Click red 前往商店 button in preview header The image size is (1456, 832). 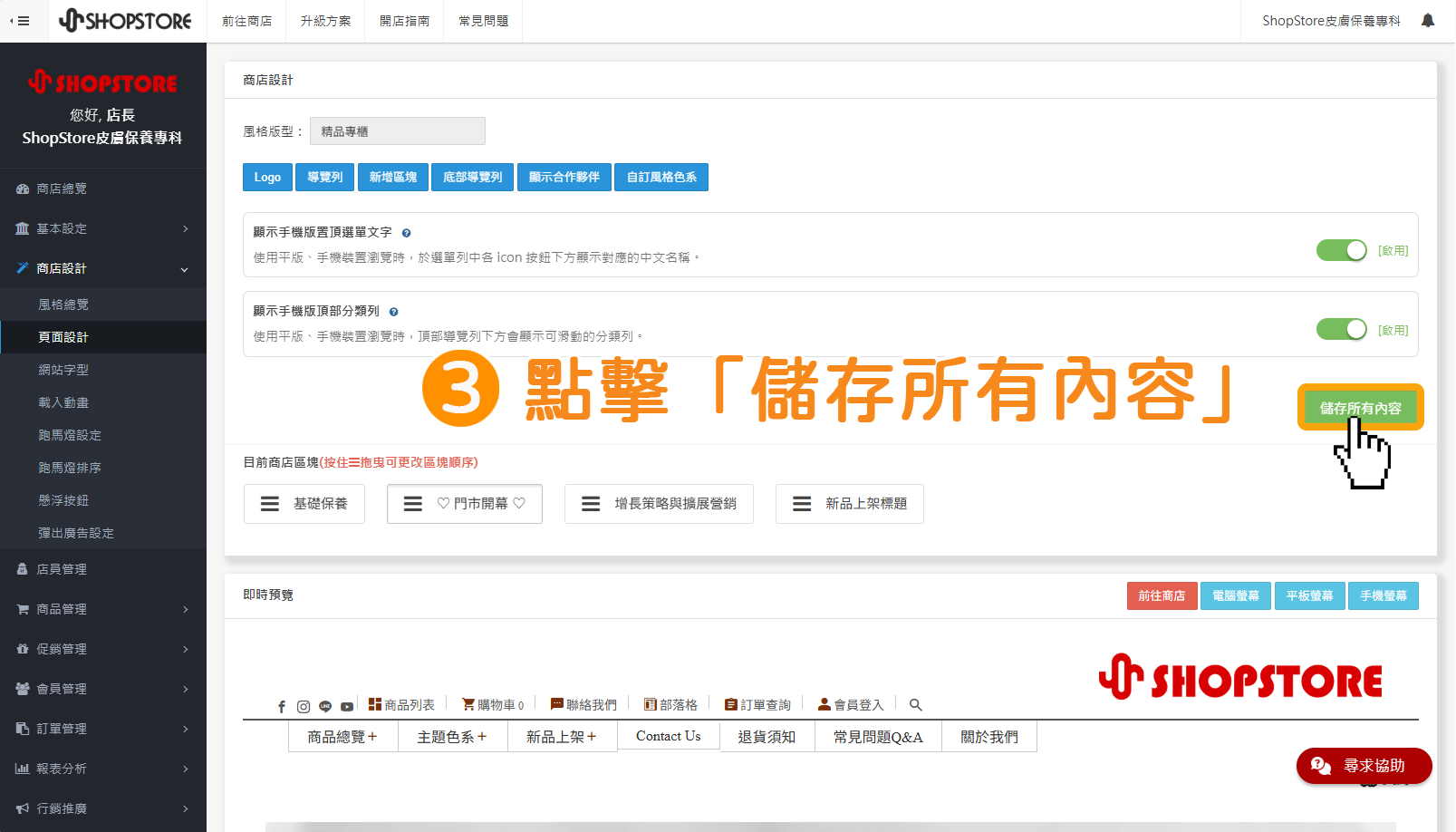[x=1162, y=596]
